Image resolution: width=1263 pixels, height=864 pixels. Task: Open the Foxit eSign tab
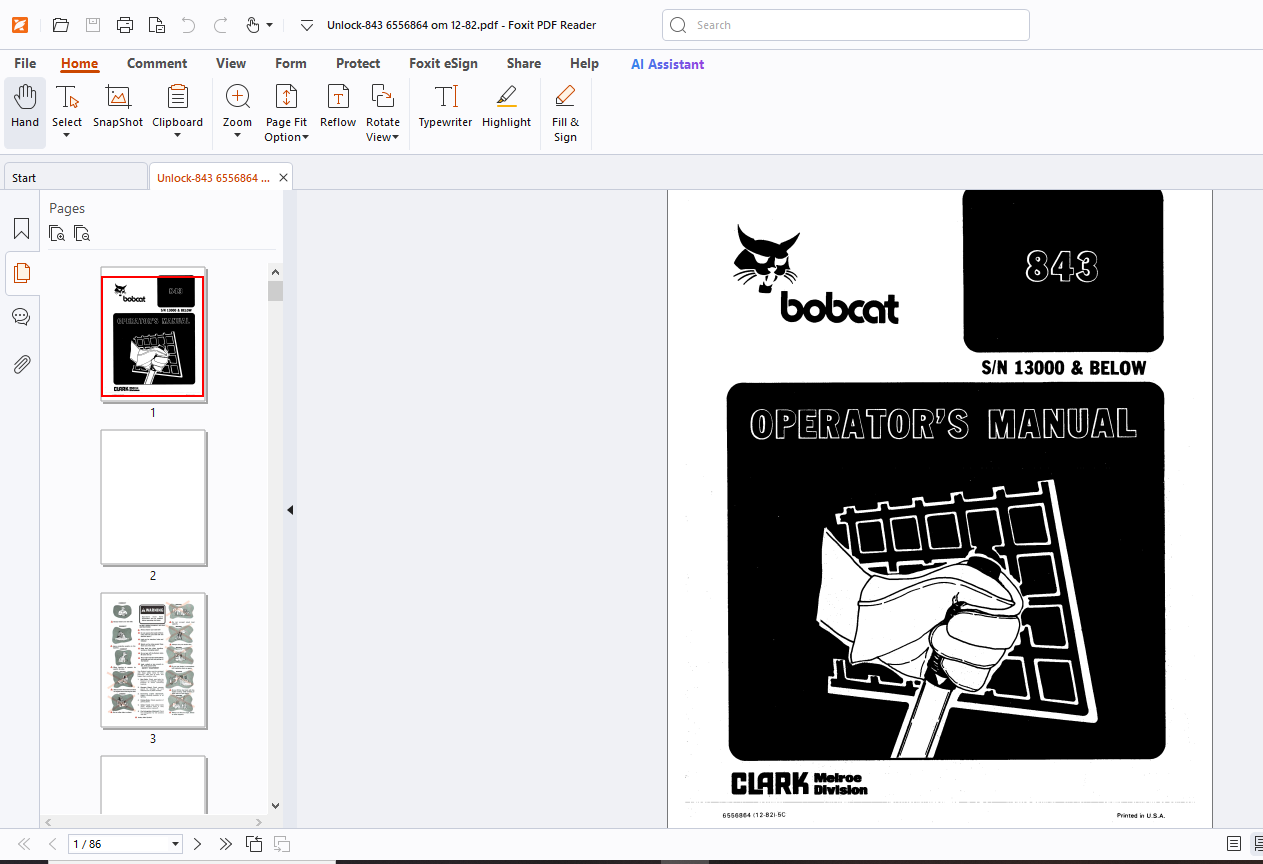pos(443,63)
